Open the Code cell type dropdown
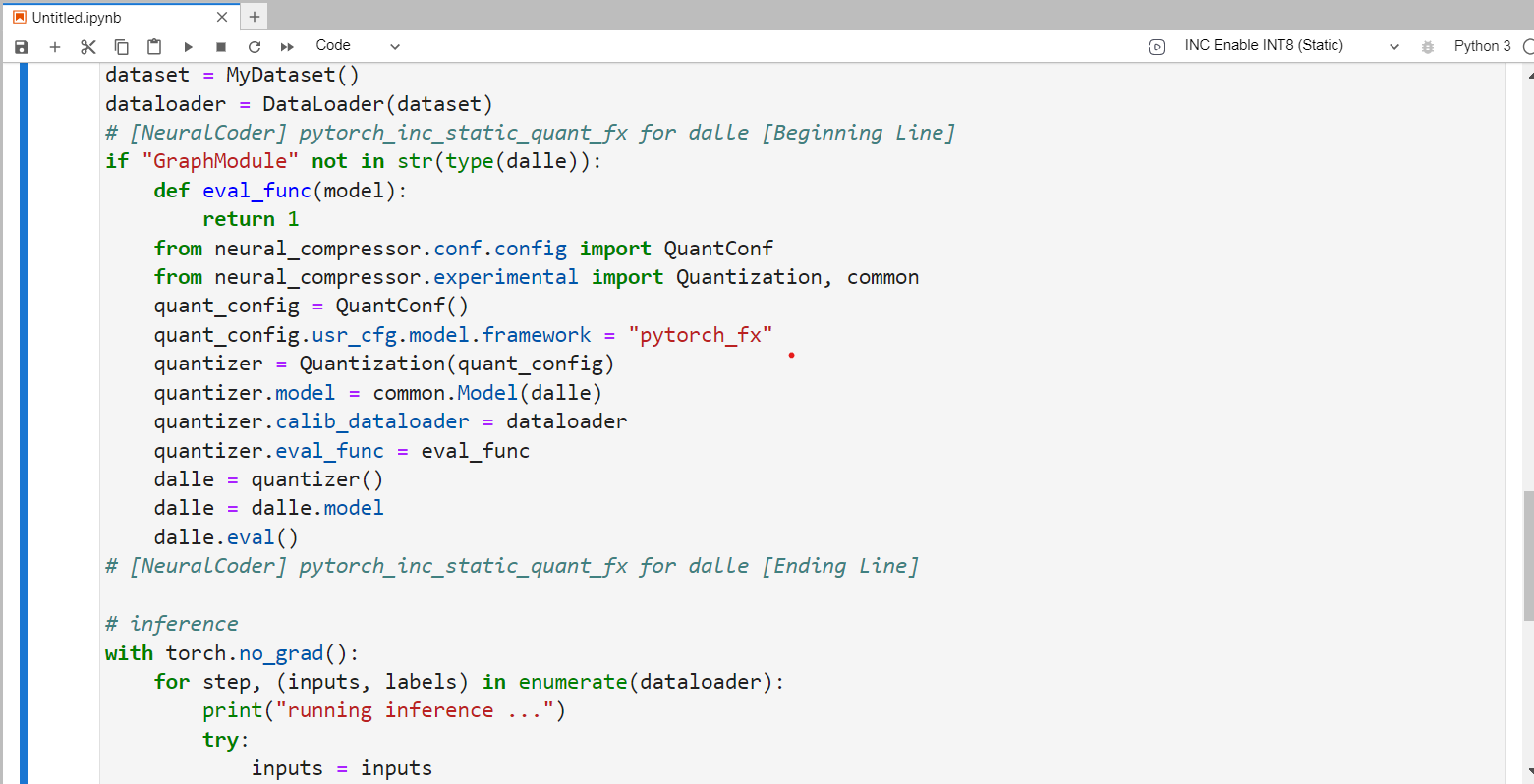This screenshot has height=784, width=1534. [358, 46]
